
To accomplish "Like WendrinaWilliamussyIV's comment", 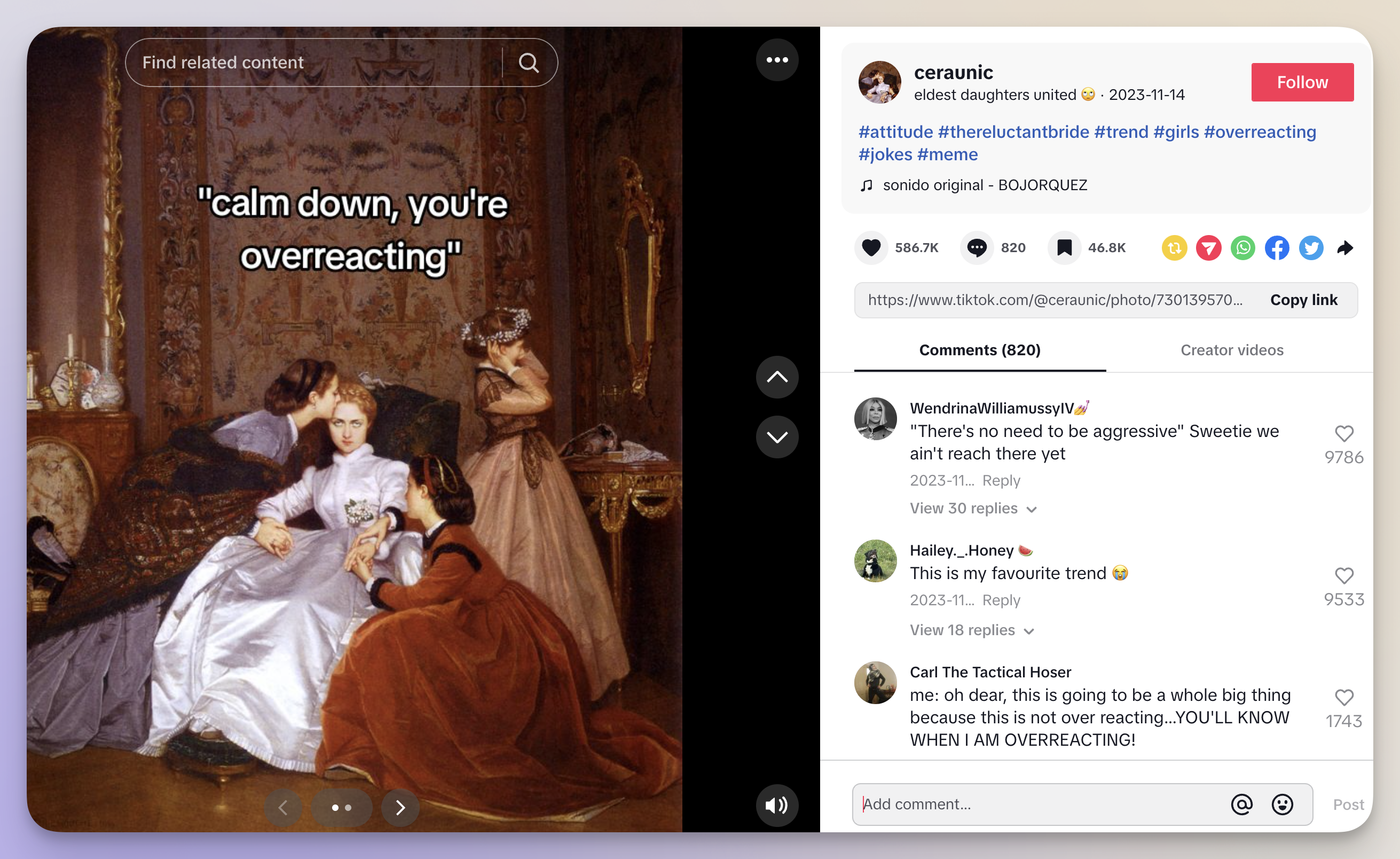I will tap(1344, 434).
